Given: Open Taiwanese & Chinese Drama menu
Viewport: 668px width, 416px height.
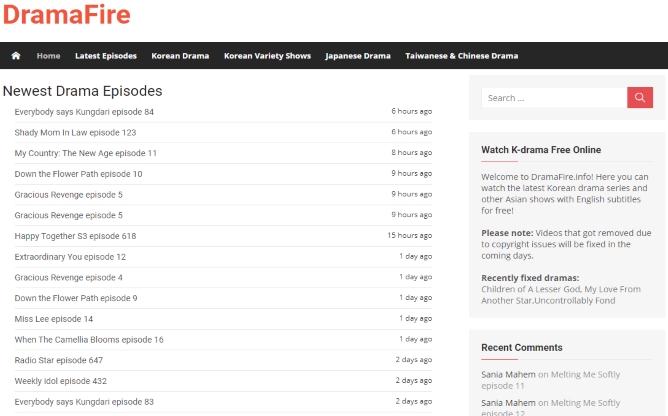Looking at the screenshot, I should (x=461, y=56).
